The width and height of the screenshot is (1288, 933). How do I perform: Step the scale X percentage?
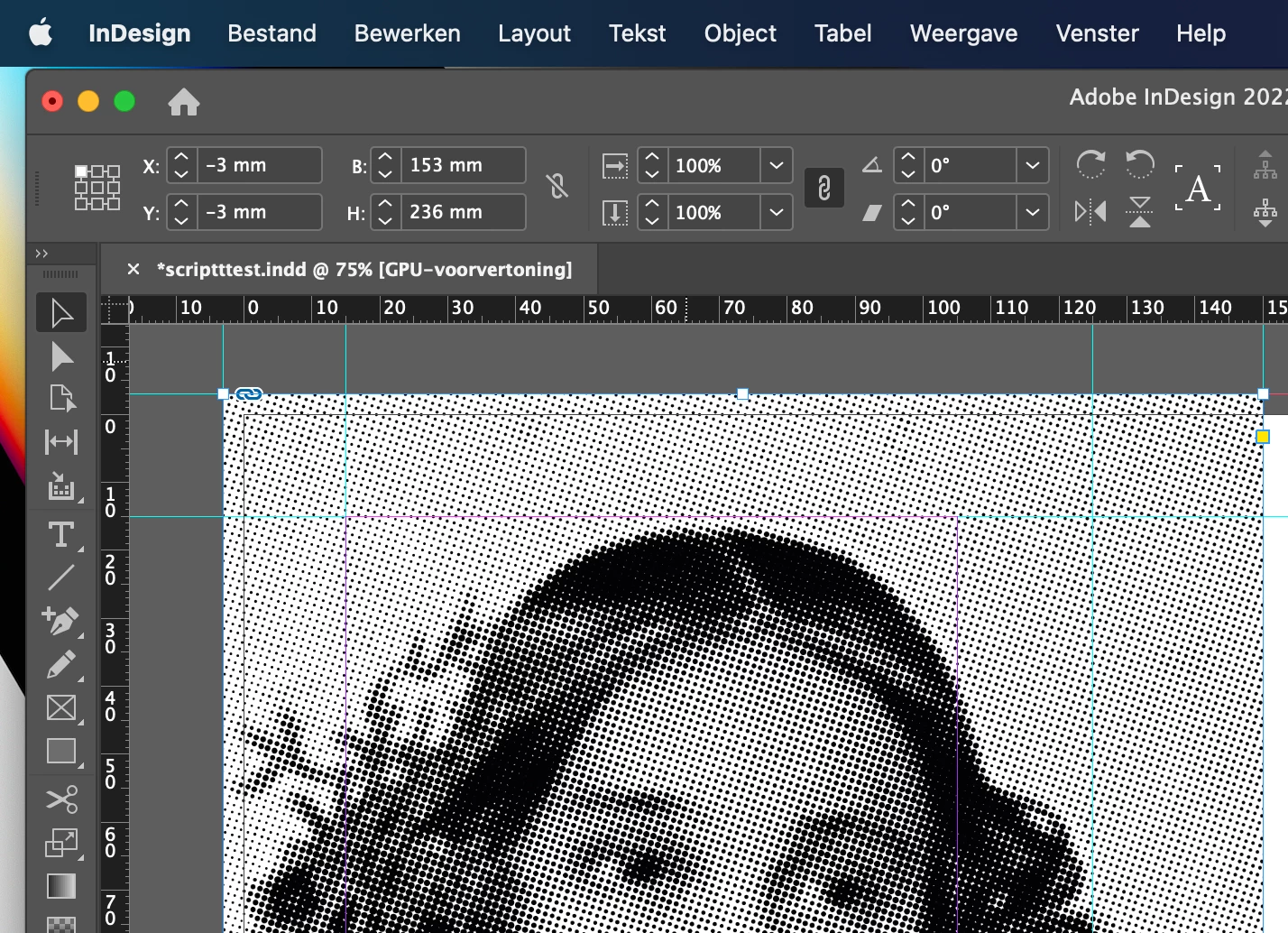(652, 165)
